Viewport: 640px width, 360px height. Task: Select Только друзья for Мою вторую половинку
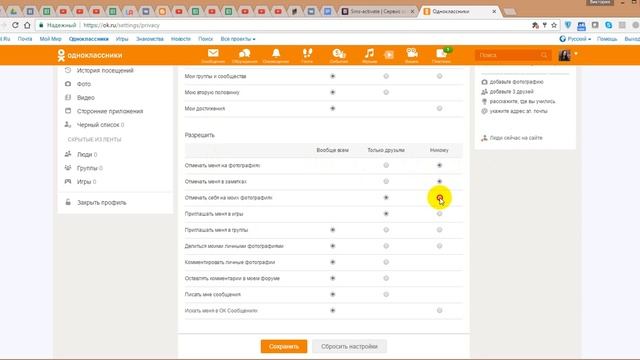[x=386, y=92]
